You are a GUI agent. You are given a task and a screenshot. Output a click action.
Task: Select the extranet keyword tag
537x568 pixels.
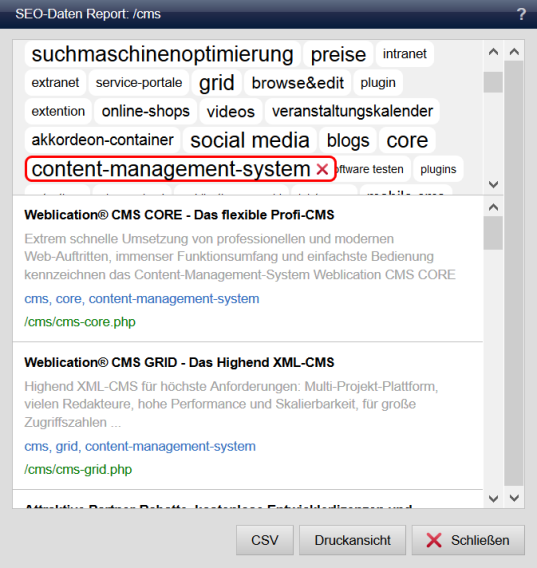55,83
